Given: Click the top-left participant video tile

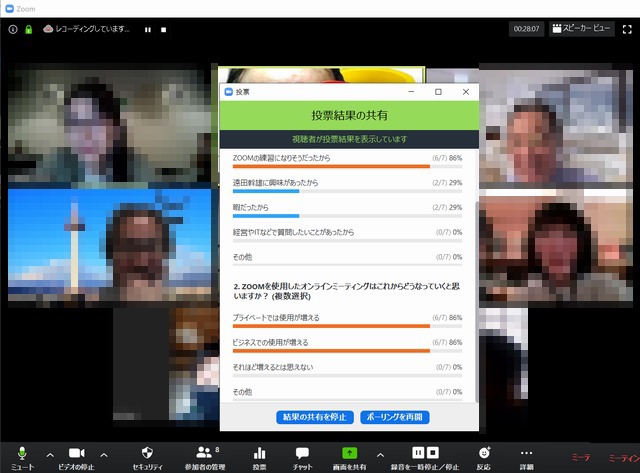Looking at the screenshot, I should 109,124.
